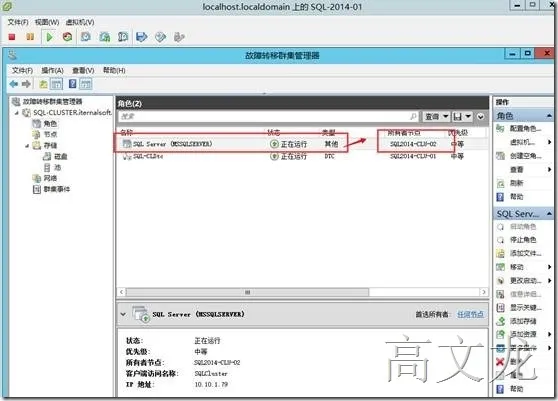The height and width of the screenshot is (401, 558).
Task: Expand the circular chevron beside query box
Action: 480,116
